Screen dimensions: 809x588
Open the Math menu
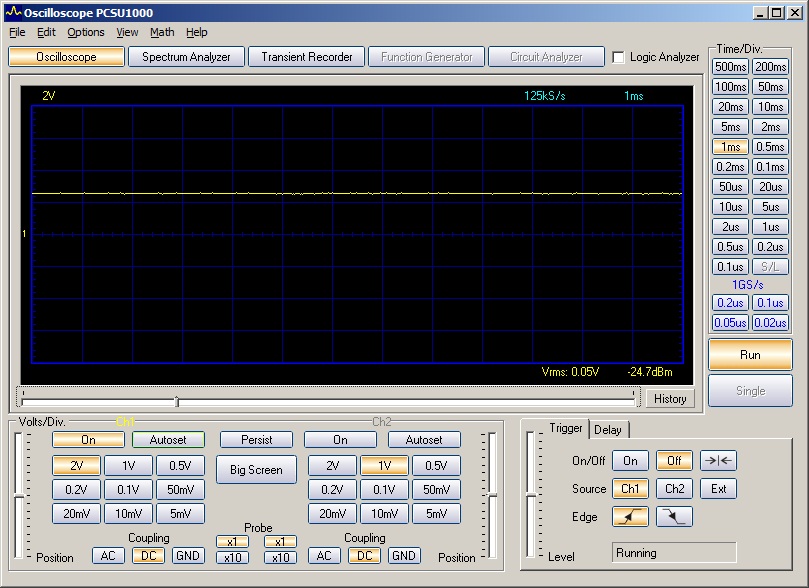[162, 32]
